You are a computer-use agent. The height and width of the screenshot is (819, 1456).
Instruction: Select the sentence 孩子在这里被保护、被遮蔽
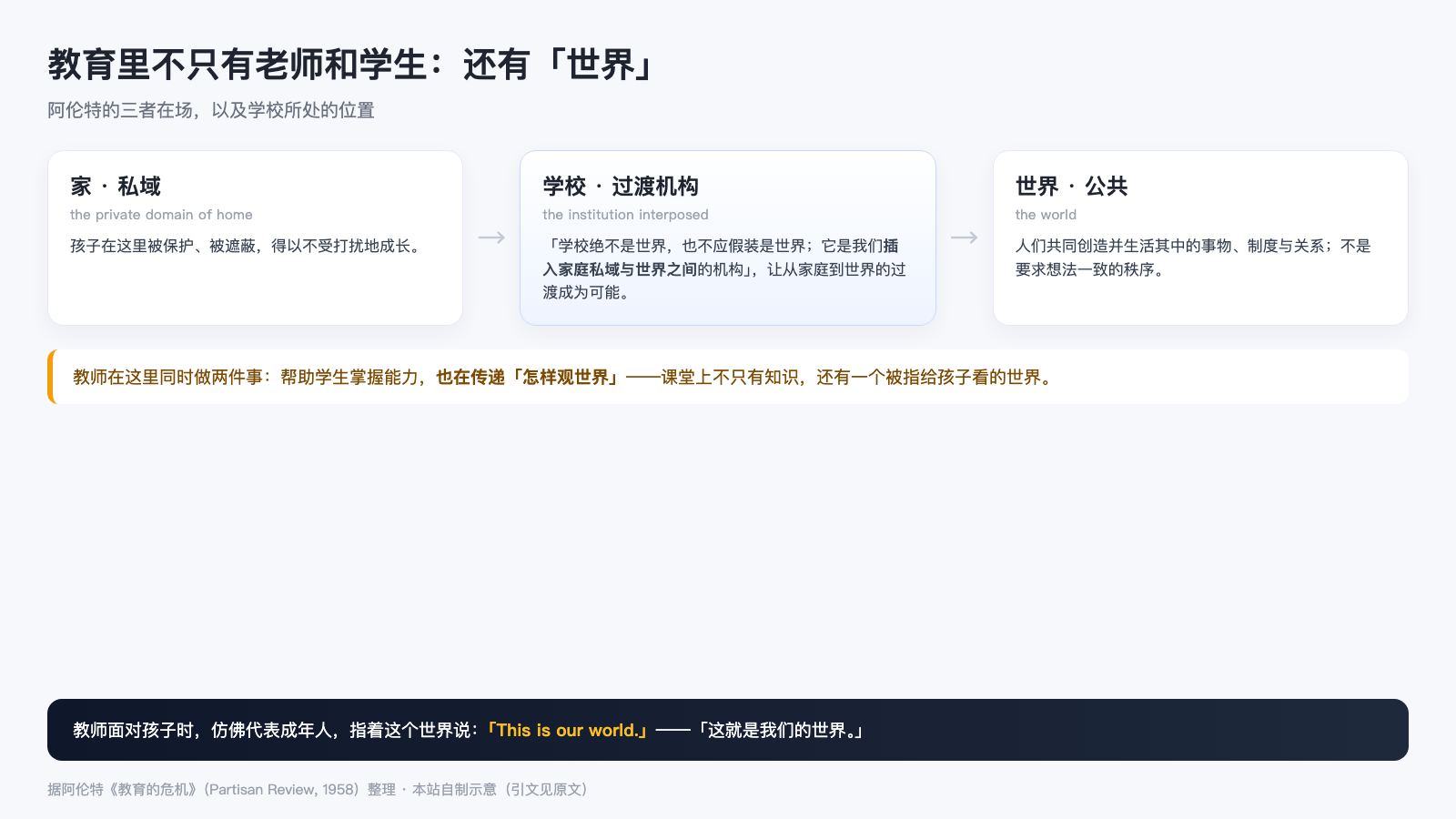[247, 246]
